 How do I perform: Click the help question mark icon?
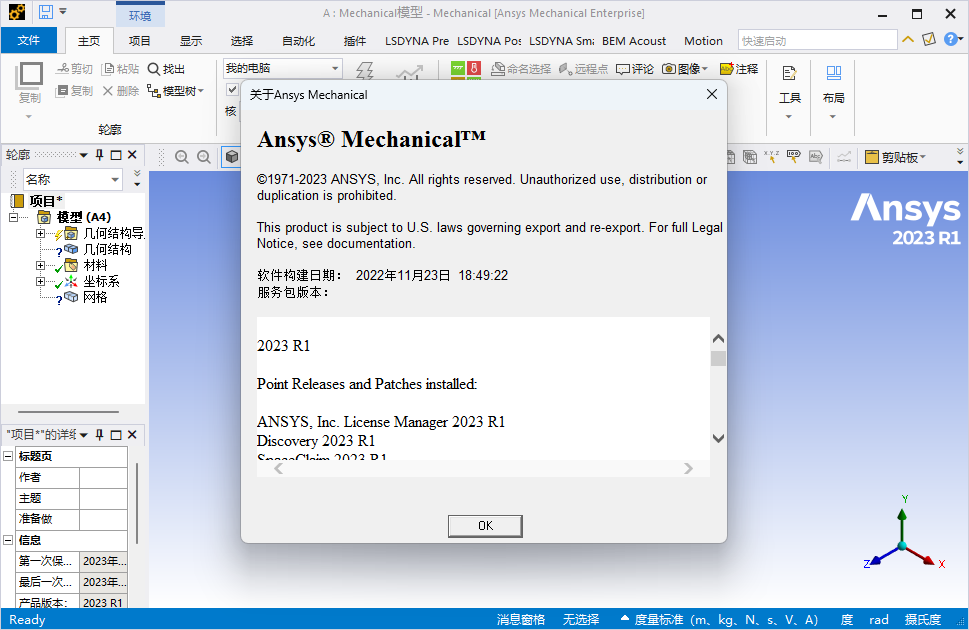click(x=951, y=40)
